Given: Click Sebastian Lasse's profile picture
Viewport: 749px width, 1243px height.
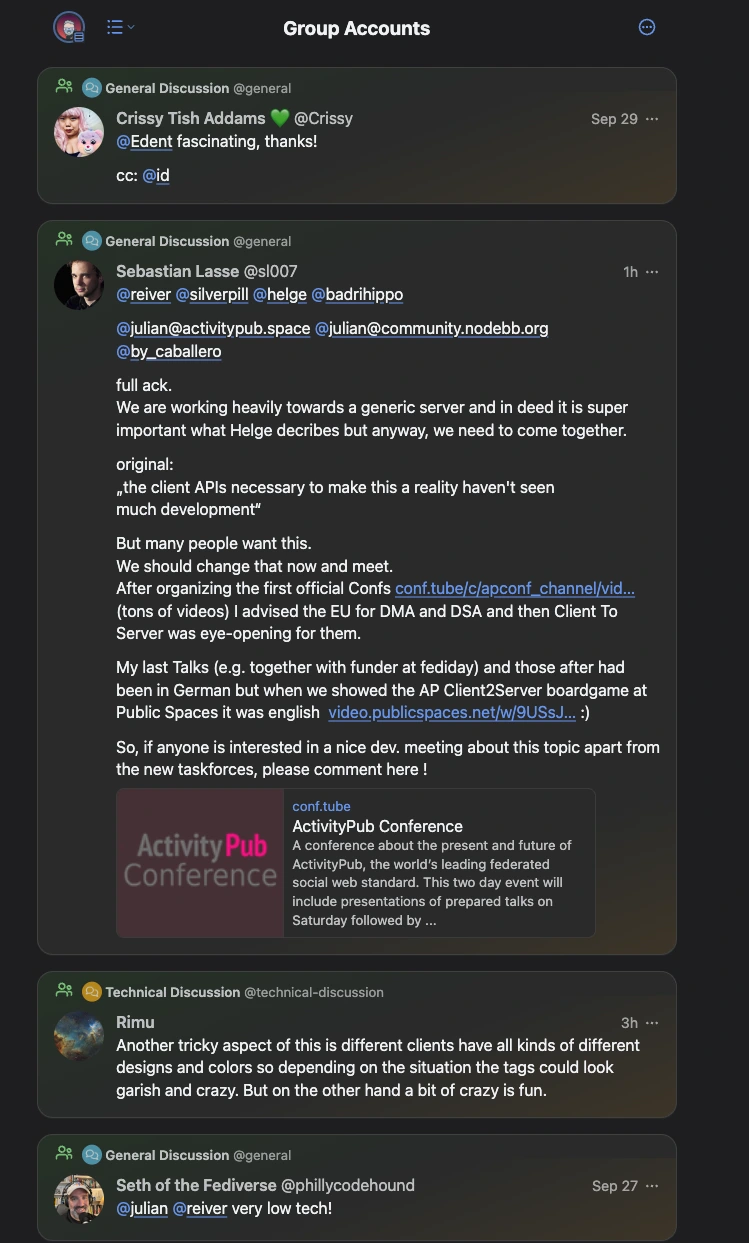Looking at the screenshot, I should (78, 284).
